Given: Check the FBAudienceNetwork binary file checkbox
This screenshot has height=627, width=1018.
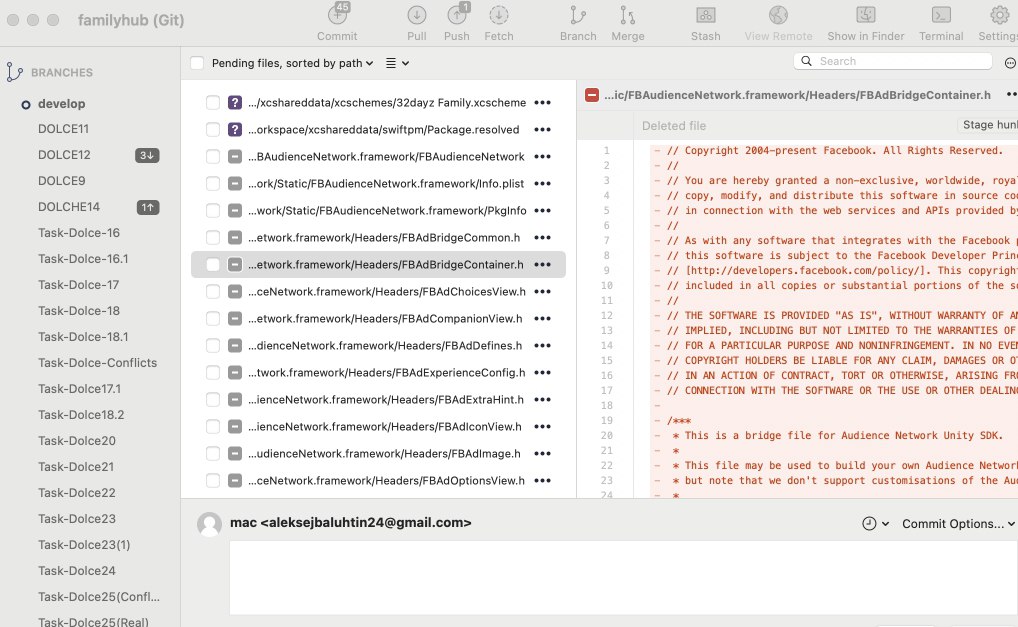Looking at the screenshot, I should (213, 157).
